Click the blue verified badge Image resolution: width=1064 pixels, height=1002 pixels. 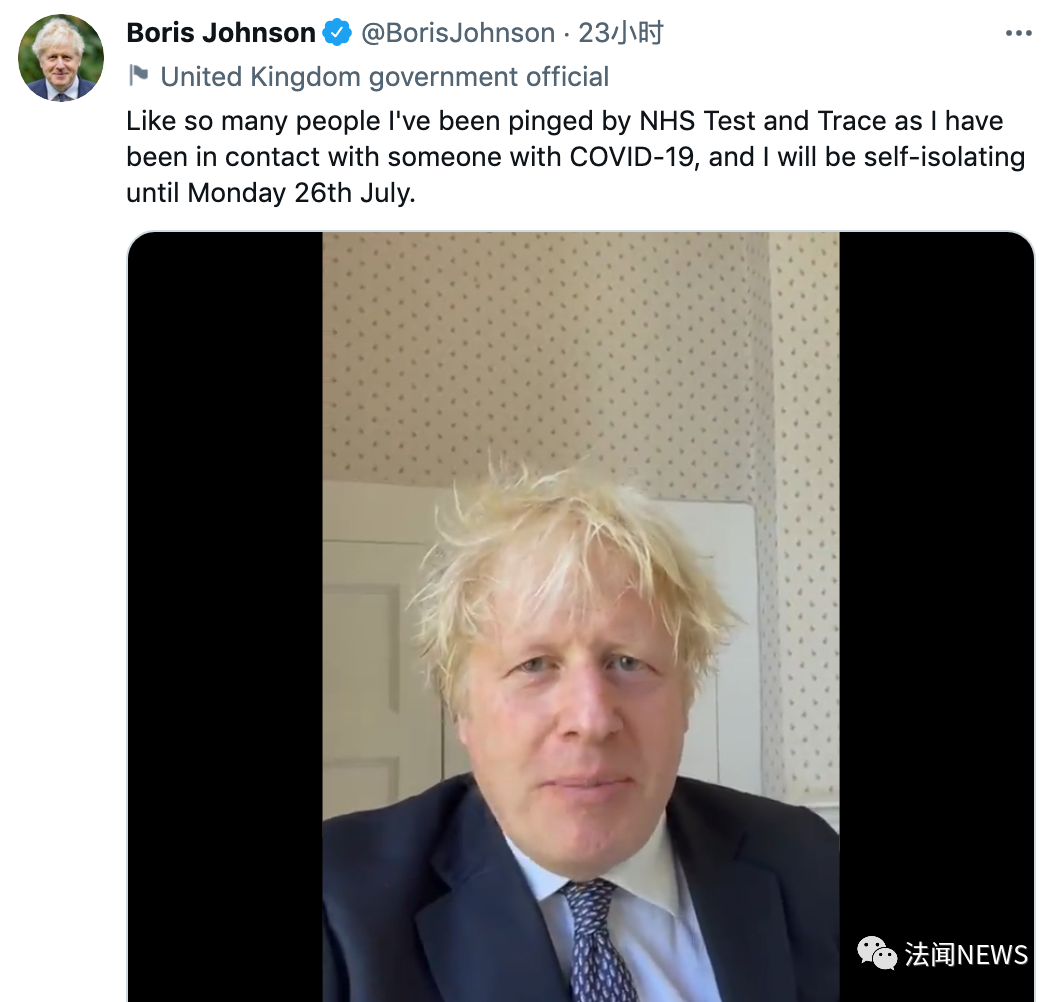[x=337, y=33]
